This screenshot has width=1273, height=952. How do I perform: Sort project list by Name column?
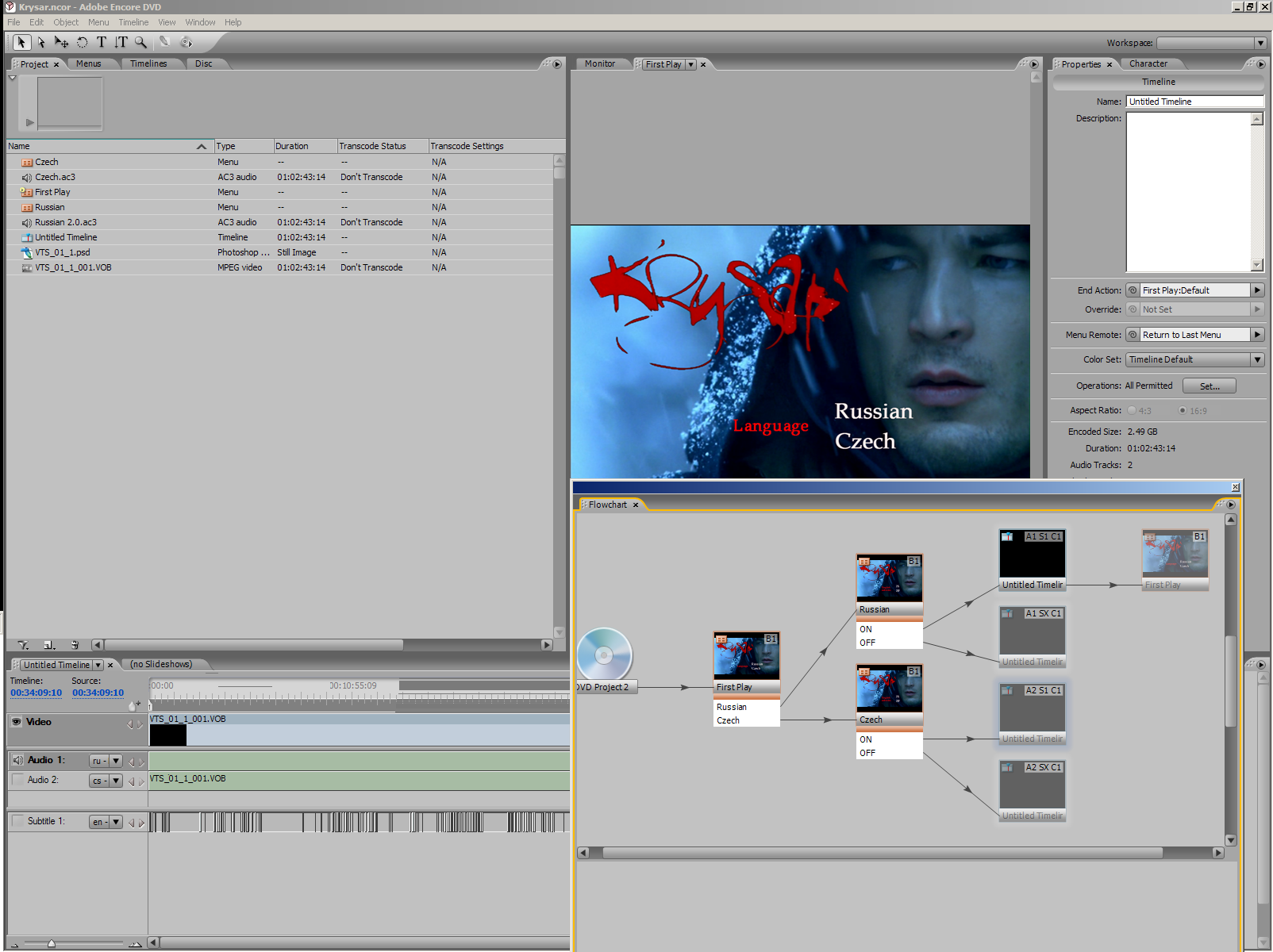pos(110,146)
